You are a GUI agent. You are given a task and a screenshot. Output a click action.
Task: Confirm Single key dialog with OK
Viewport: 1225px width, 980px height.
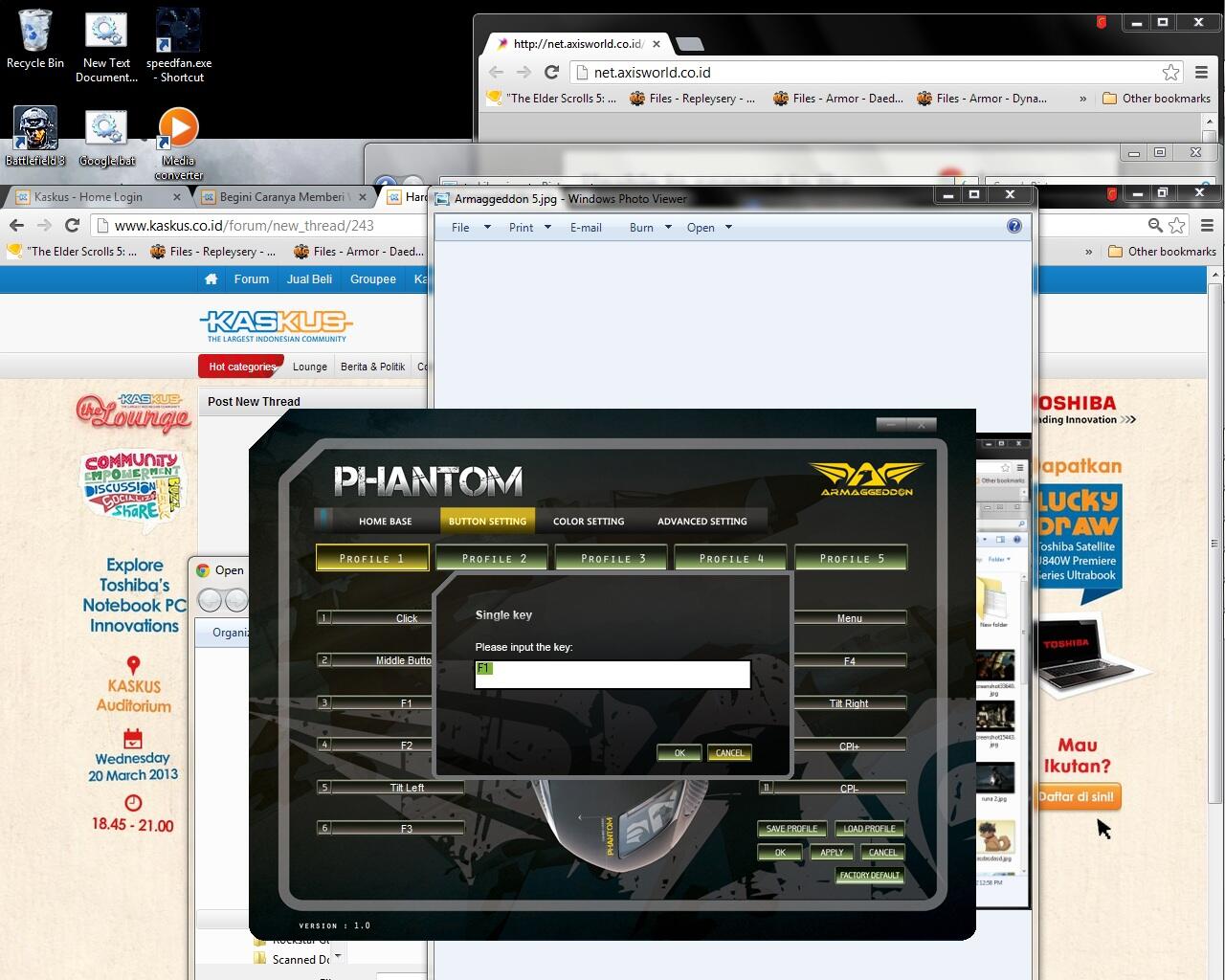click(679, 752)
